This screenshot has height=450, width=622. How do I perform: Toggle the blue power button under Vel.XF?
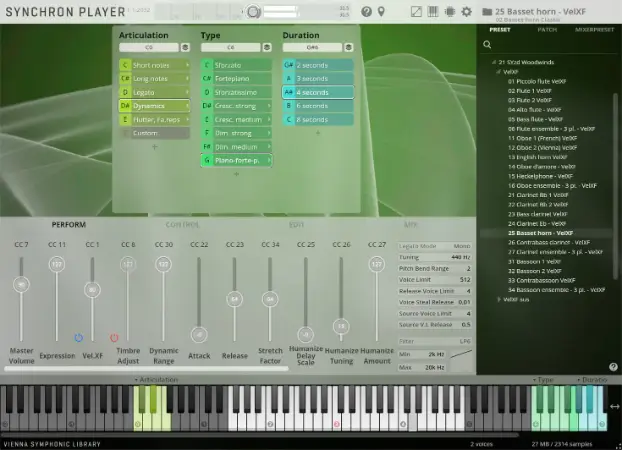coord(79,337)
